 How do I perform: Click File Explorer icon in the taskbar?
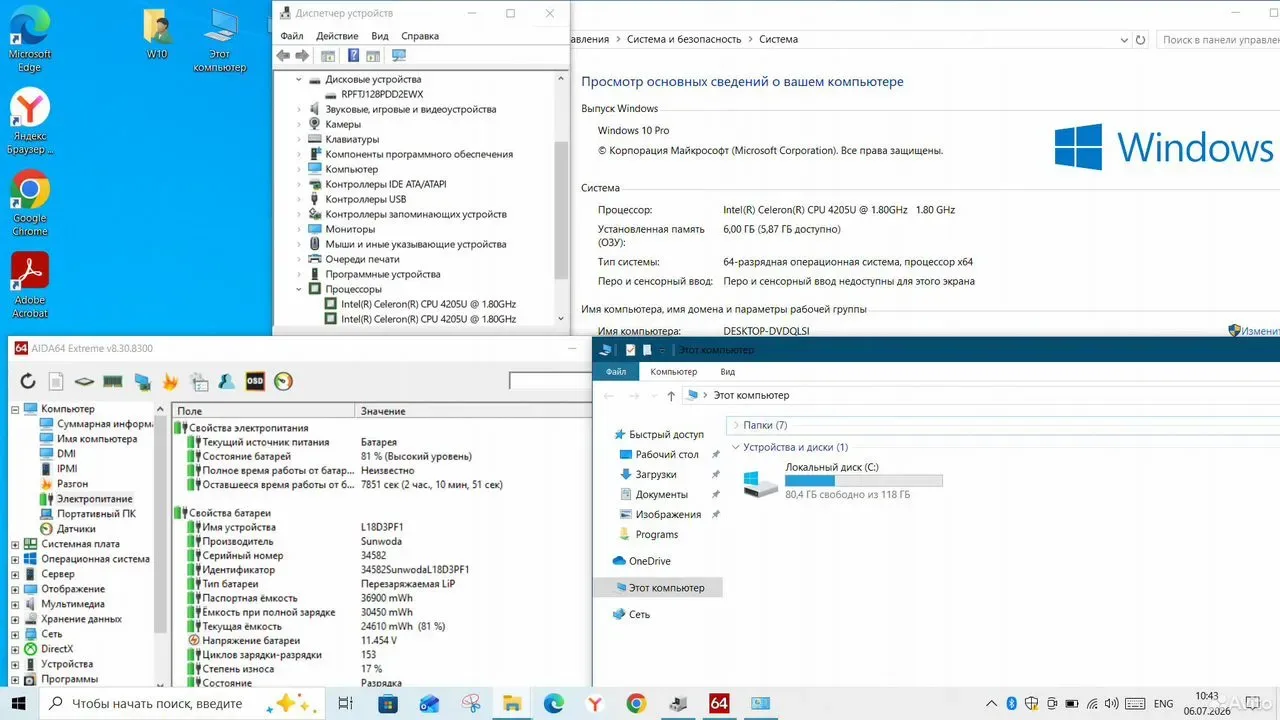point(512,703)
